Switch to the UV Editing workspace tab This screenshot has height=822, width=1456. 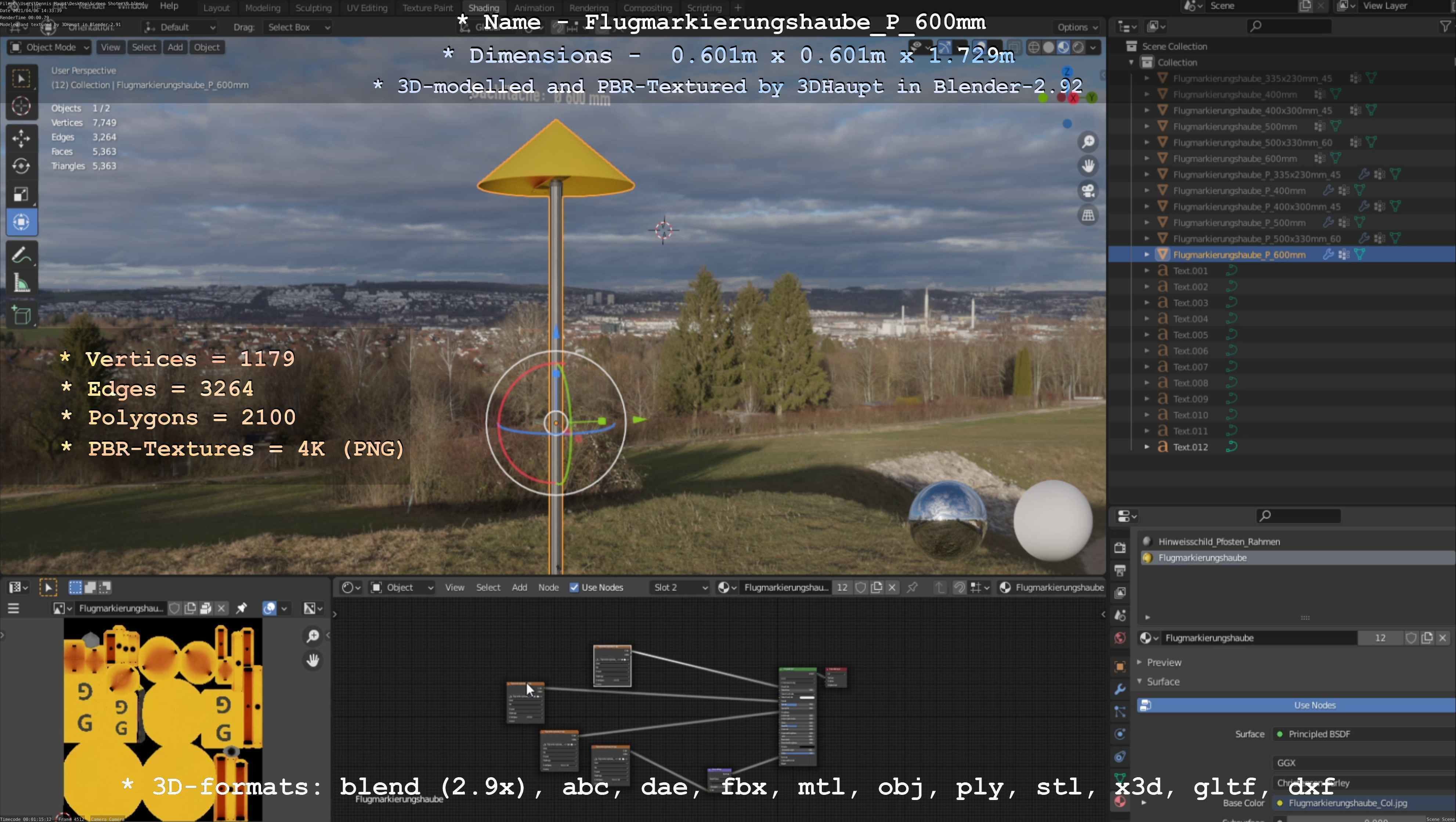(x=367, y=8)
